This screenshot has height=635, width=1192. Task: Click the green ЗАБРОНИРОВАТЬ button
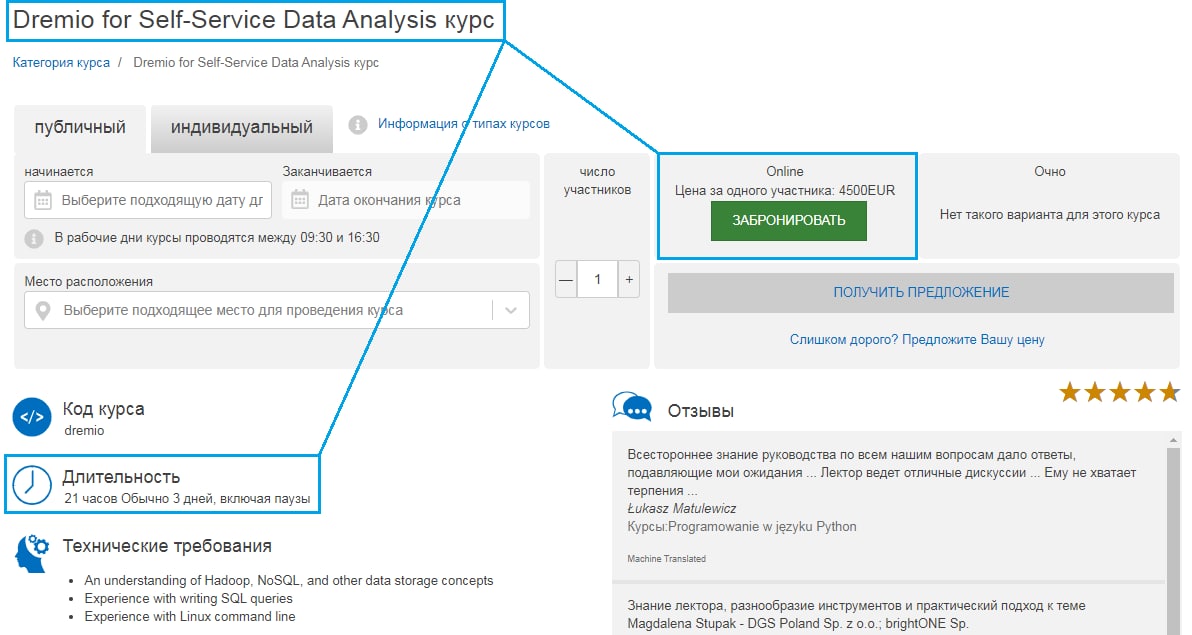(788, 221)
